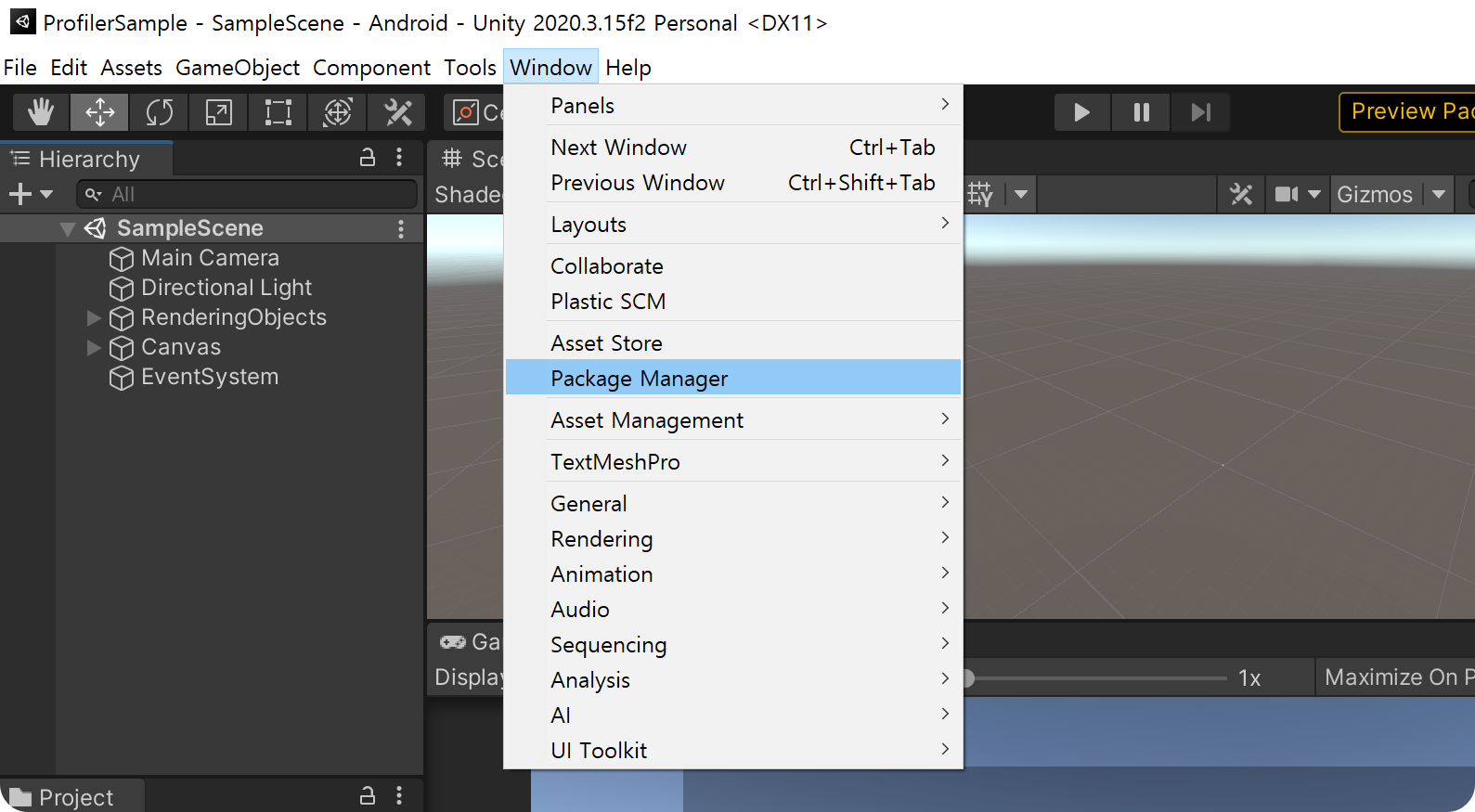Expand RenderingObjects in Hierarchy
Viewport: 1475px width, 812px height.
pyautogui.click(x=93, y=317)
